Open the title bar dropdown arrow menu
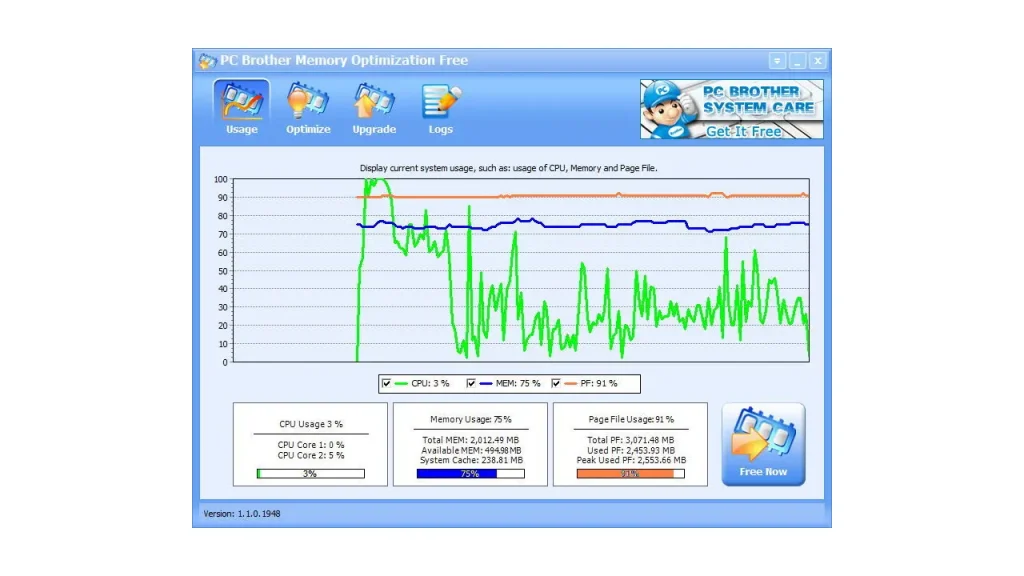 pyautogui.click(x=776, y=61)
